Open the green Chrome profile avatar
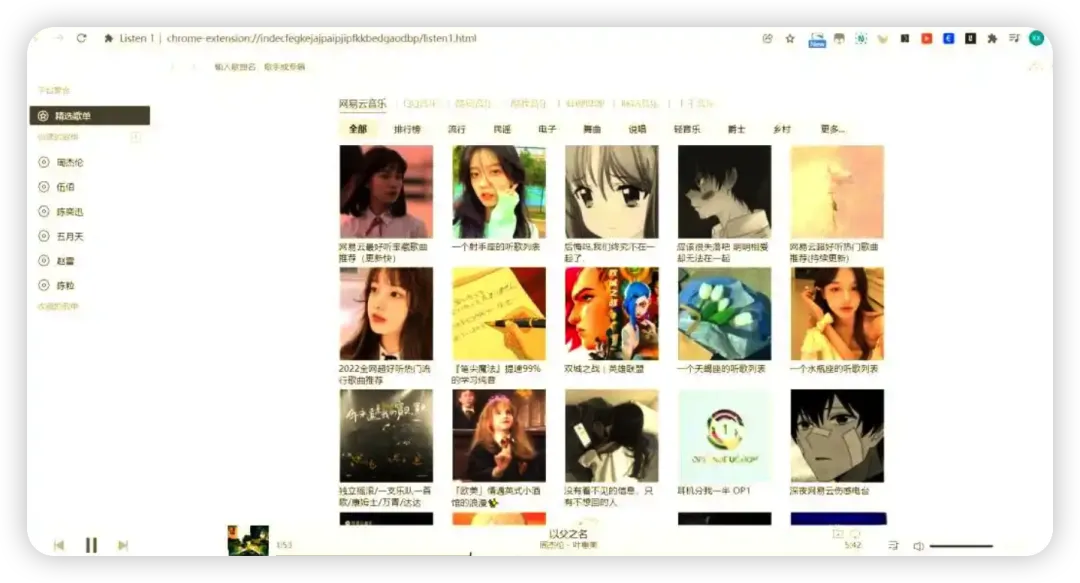Screen dimensions: 1080x583 coord(1036,39)
